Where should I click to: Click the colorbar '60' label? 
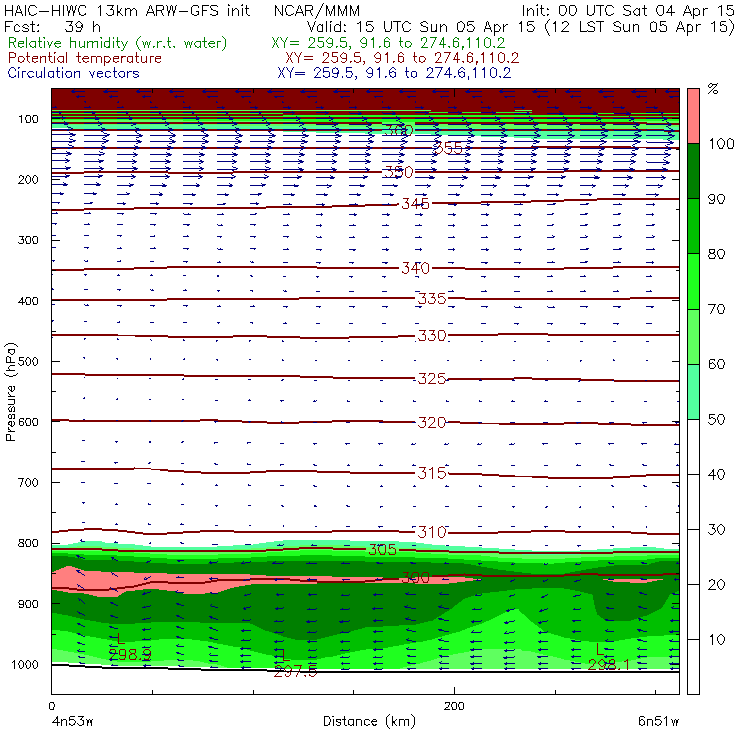pyautogui.click(x=717, y=364)
